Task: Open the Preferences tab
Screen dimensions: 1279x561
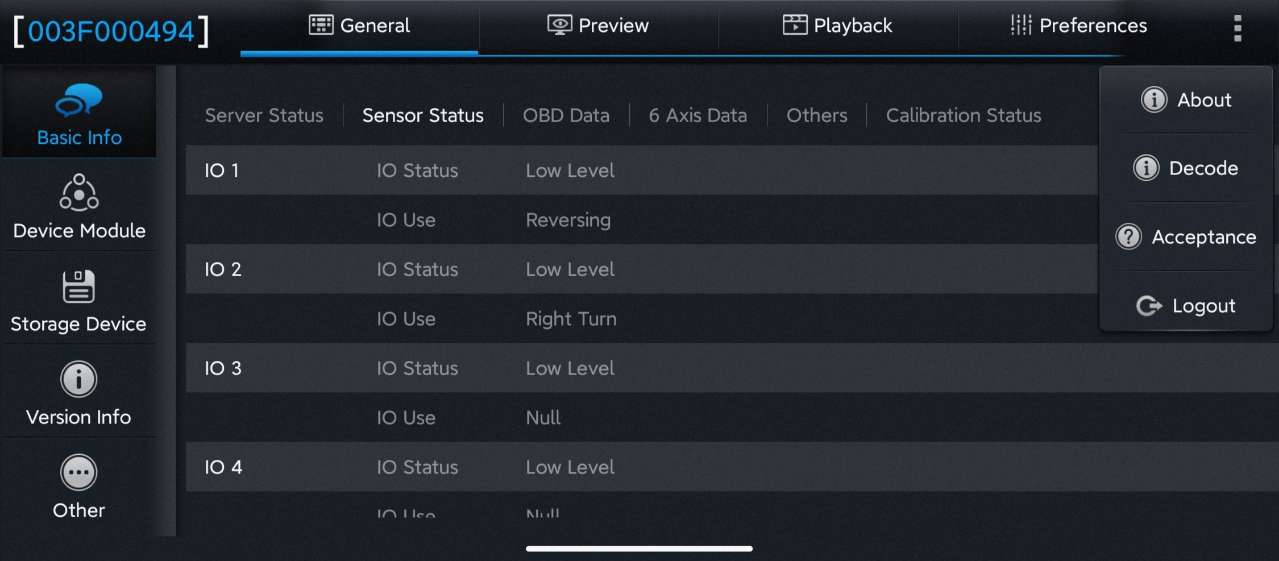Action: coord(1078,26)
